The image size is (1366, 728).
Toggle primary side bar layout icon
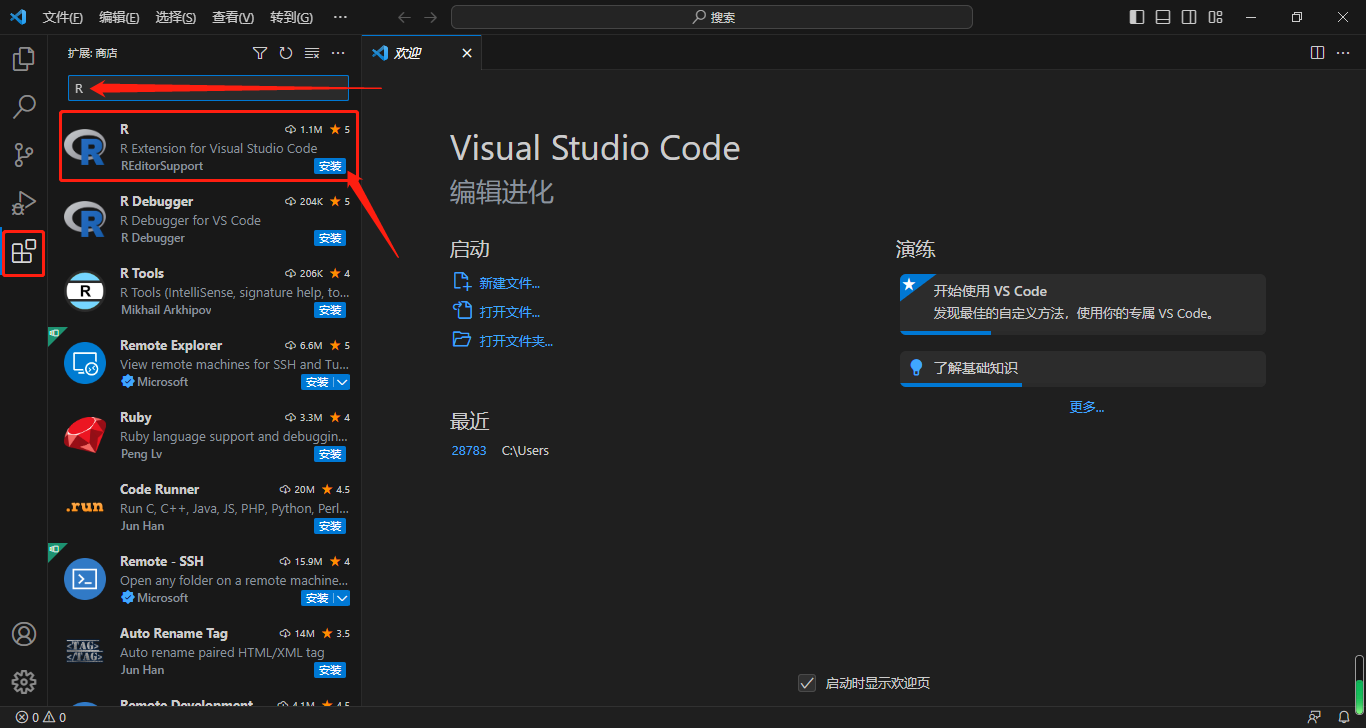click(1137, 17)
